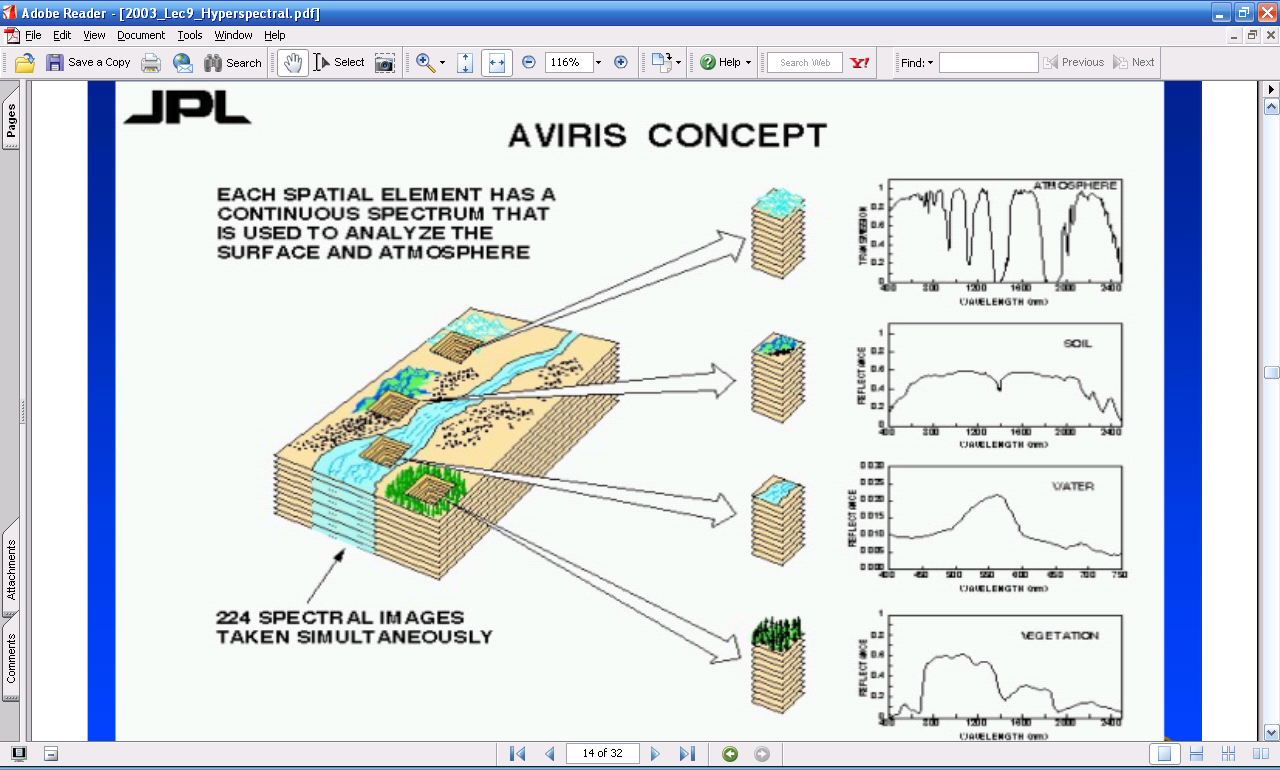This screenshot has width=1280, height=770.
Task: Go to next page arrow
Action: tap(656, 754)
